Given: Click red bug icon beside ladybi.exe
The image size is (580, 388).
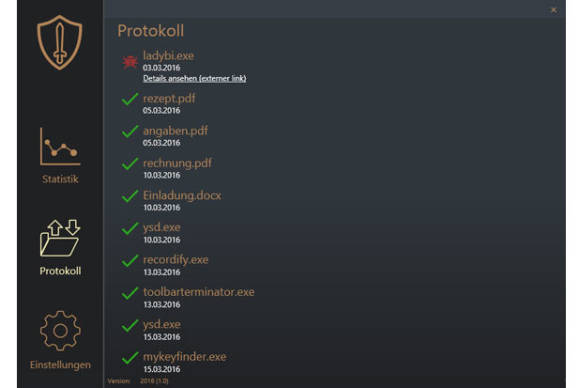Looking at the screenshot, I should [130, 62].
